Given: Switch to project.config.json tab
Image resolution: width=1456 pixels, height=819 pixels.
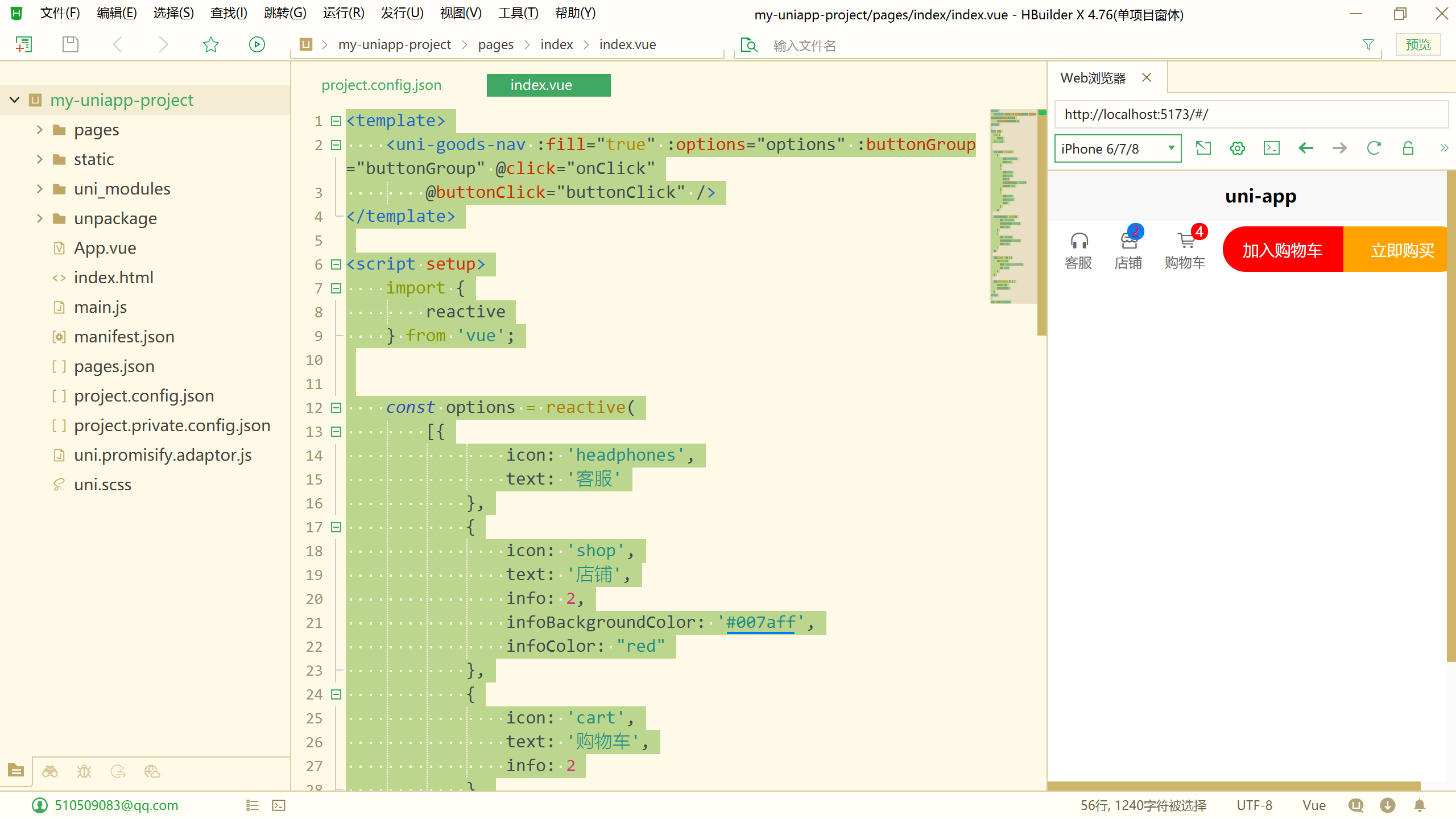Looking at the screenshot, I should point(382,85).
